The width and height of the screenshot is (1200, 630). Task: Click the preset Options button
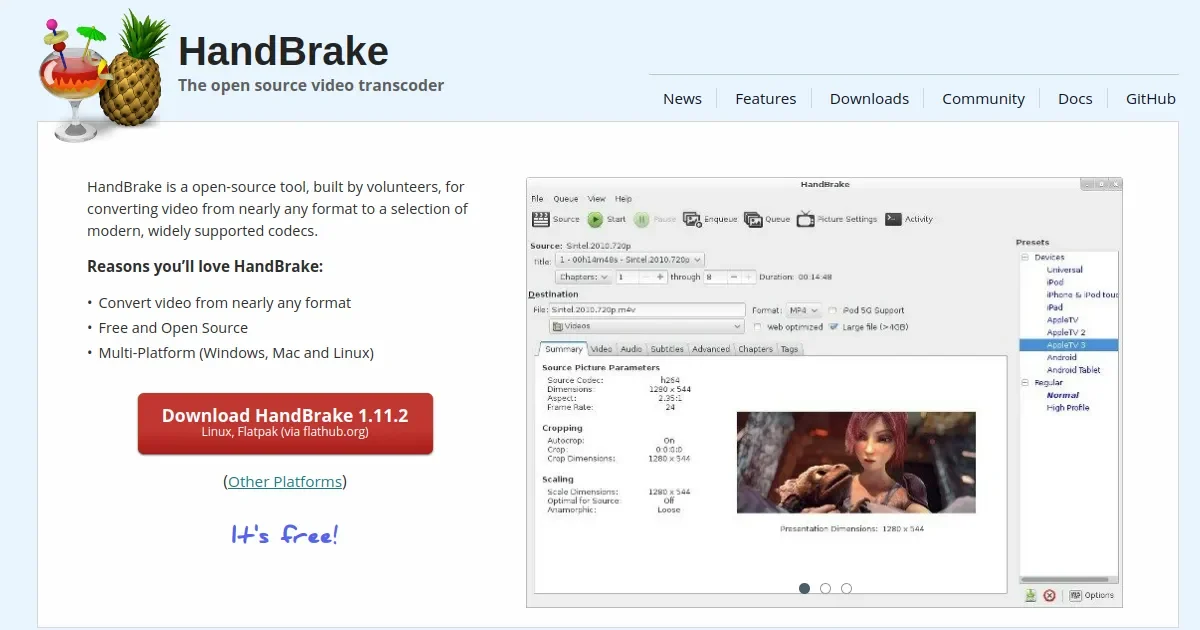(x=1091, y=595)
